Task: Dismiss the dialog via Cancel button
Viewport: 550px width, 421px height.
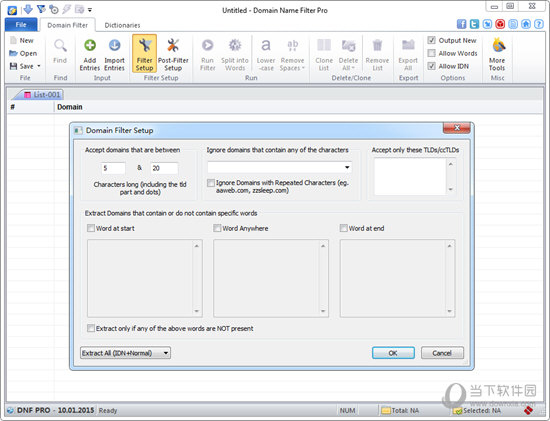Action: [x=442, y=353]
